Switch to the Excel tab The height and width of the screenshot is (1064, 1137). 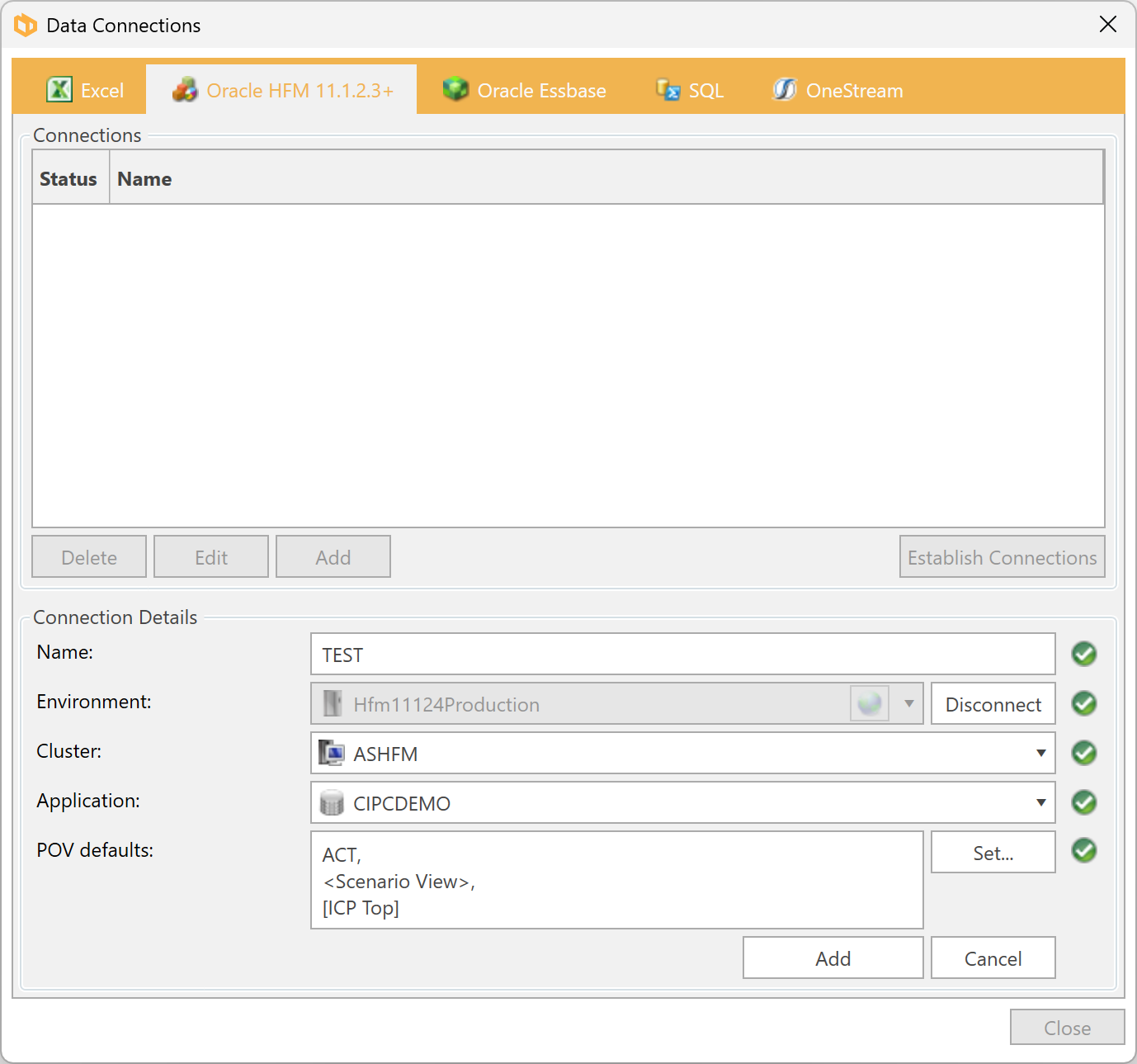pos(85,90)
